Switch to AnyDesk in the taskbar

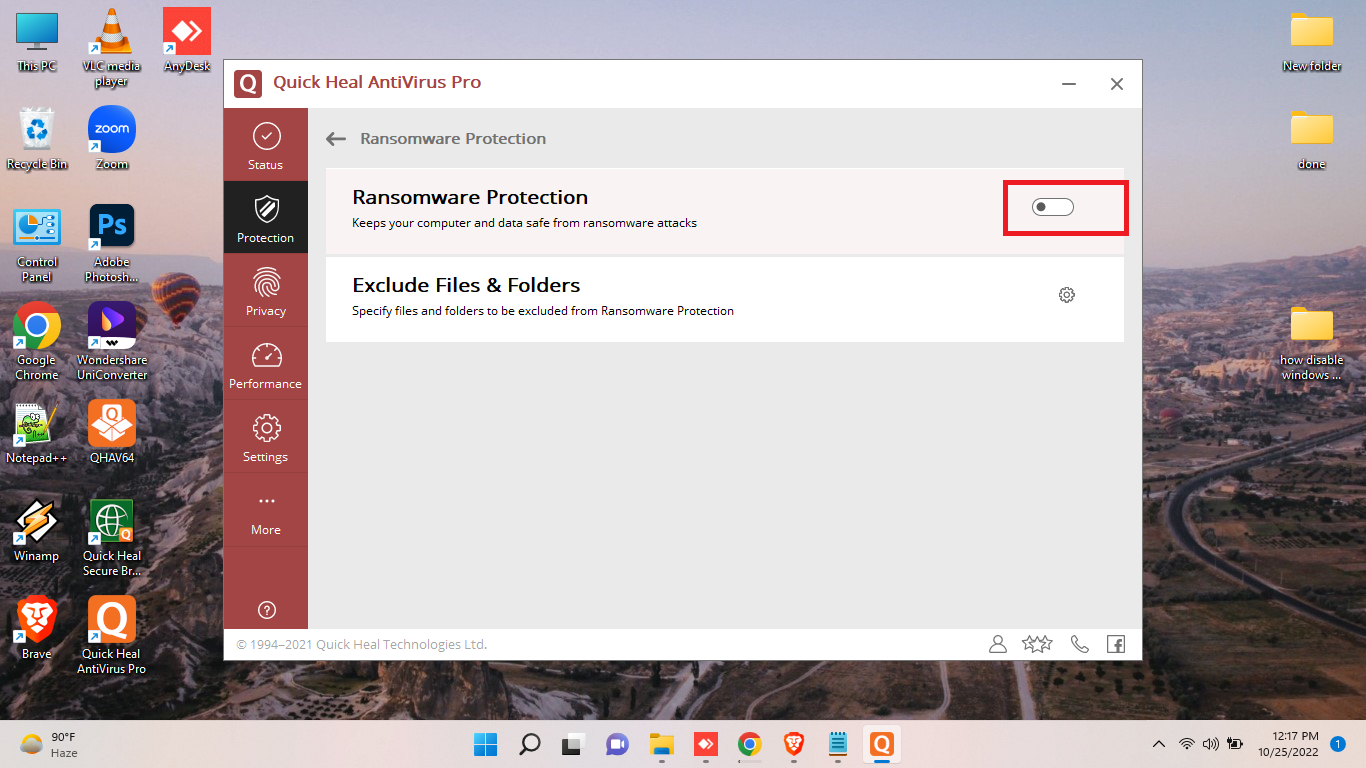tap(705, 744)
